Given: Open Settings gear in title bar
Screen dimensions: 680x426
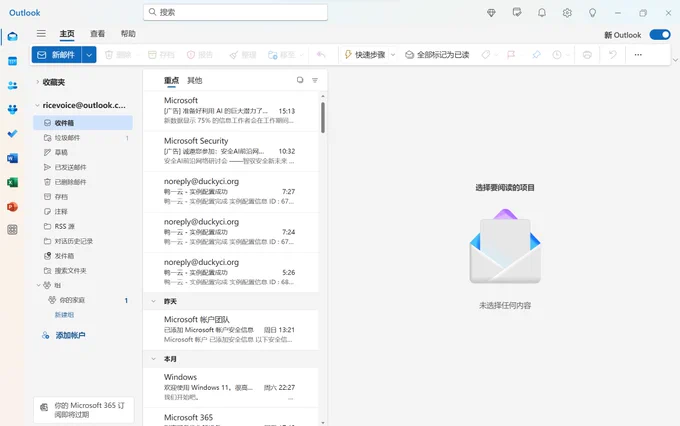Looking at the screenshot, I should click(567, 13).
